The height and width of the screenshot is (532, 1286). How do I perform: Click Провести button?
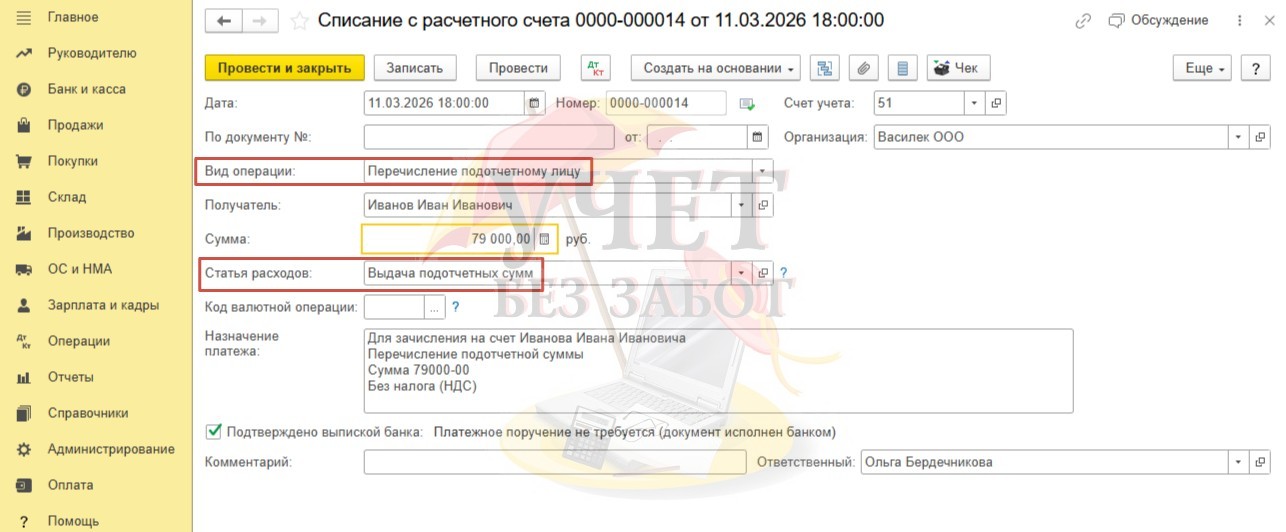[518, 68]
